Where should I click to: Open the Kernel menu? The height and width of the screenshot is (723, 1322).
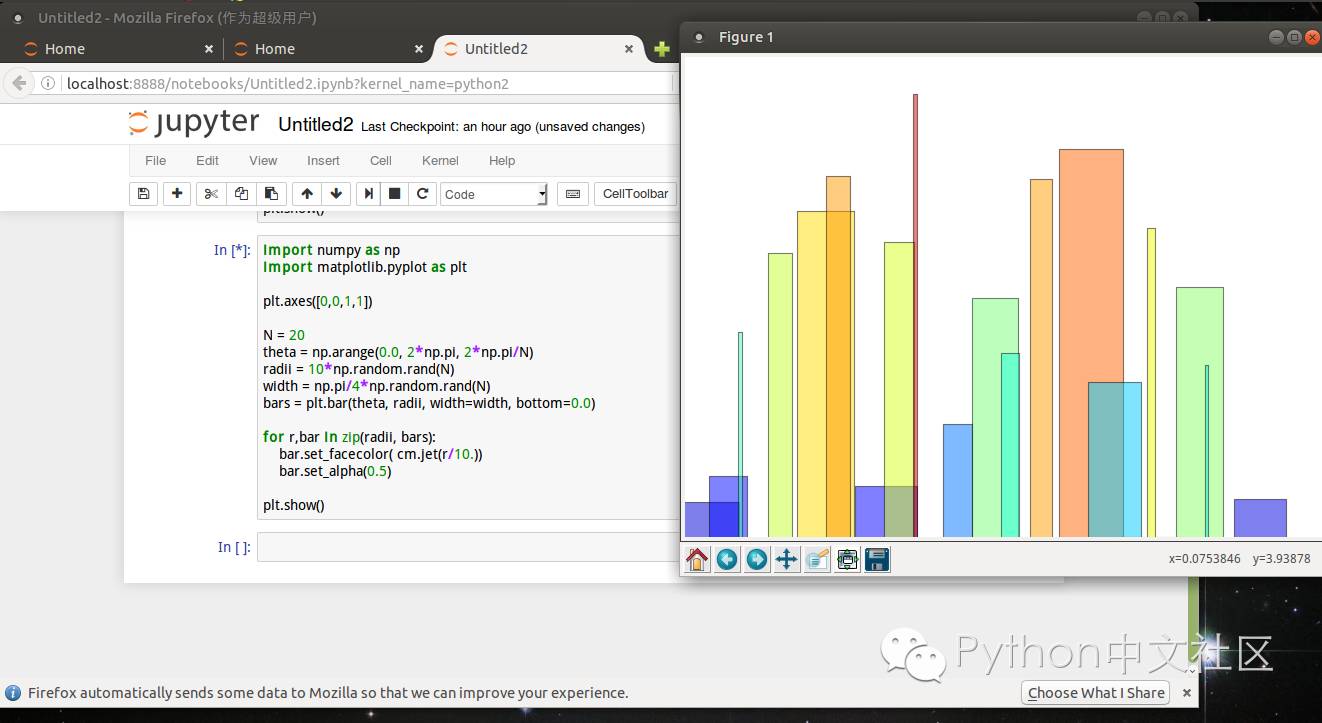440,160
